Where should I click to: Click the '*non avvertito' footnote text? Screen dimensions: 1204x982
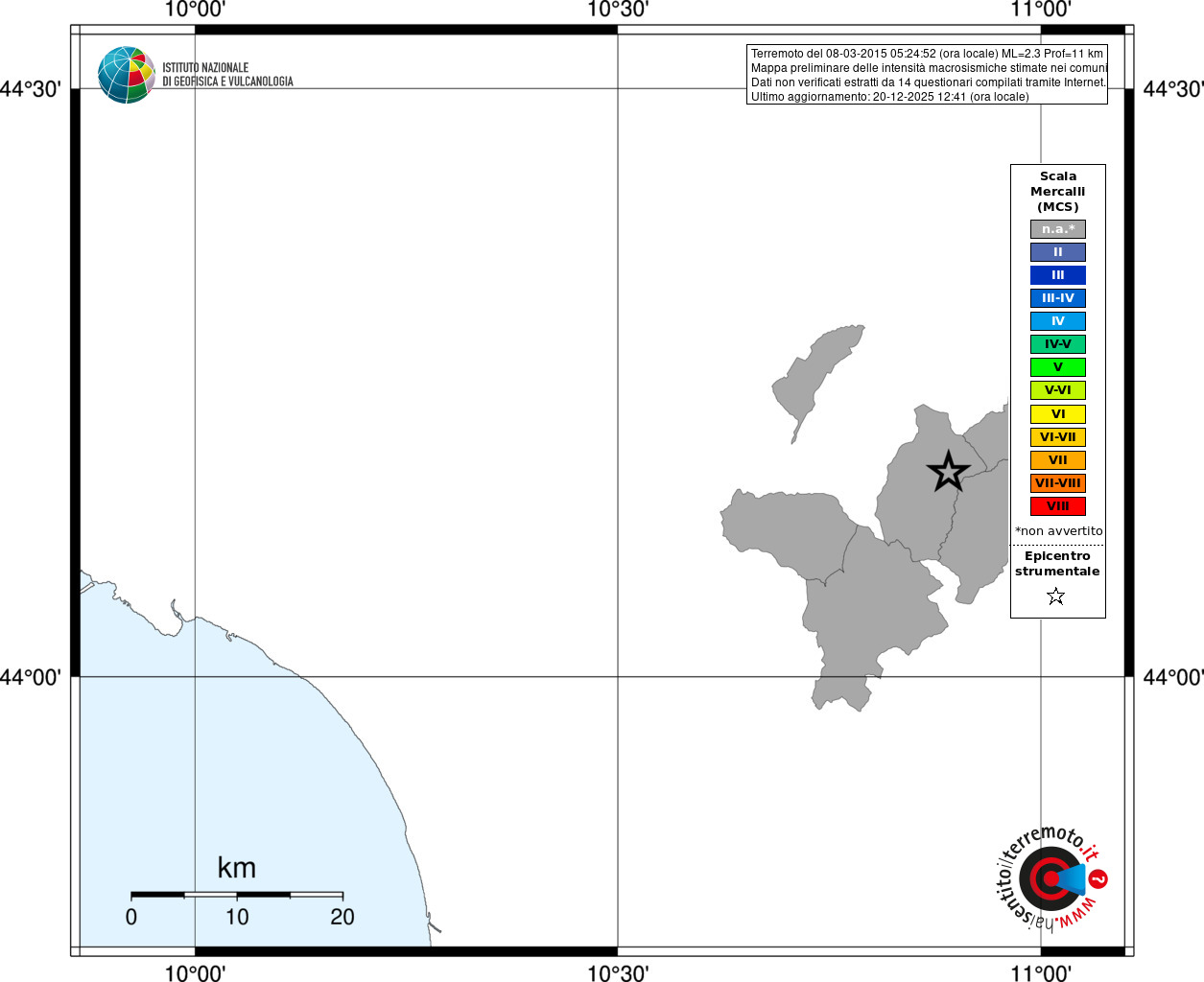1059,530
